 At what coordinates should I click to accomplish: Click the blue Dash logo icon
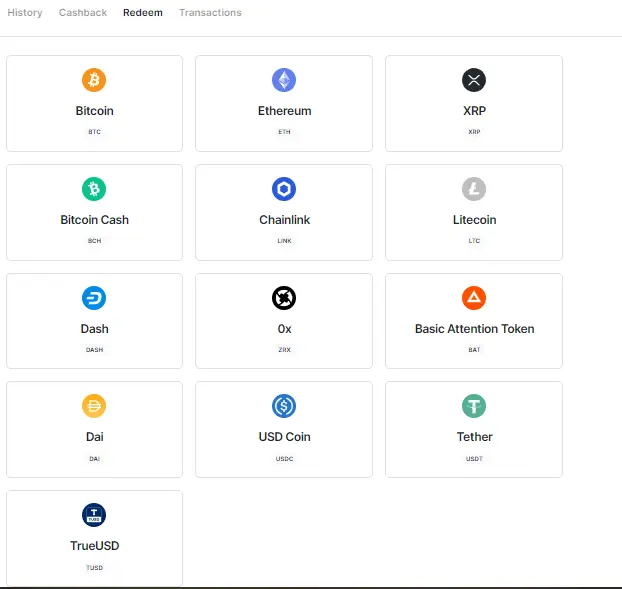click(94, 298)
